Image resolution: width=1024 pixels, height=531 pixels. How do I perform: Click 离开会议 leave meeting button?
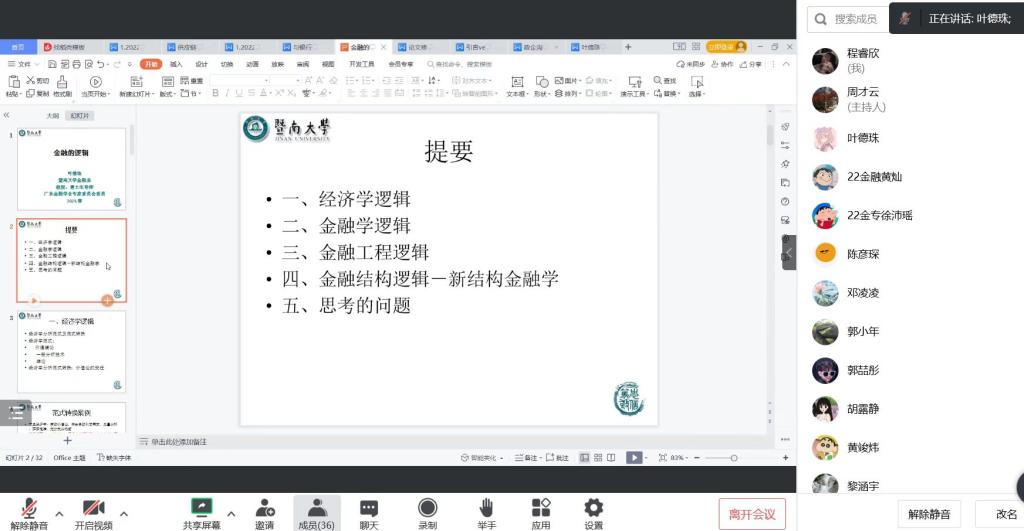pyautogui.click(x=752, y=514)
